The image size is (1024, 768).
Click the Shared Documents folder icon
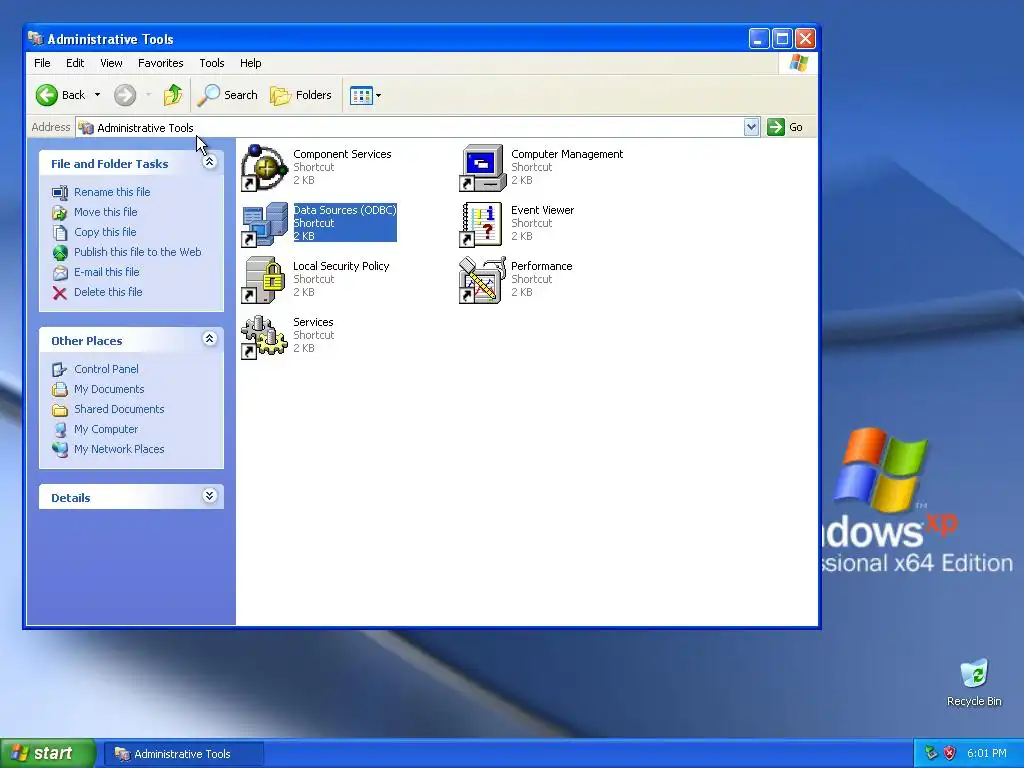59,409
